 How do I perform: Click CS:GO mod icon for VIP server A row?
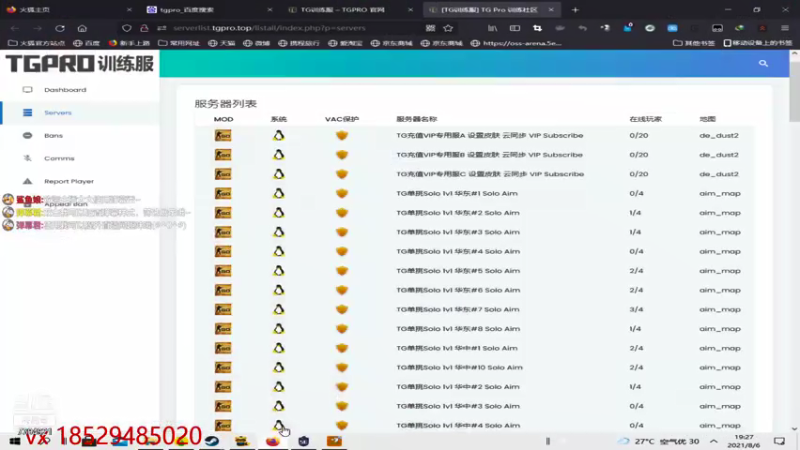coord(223,136)
